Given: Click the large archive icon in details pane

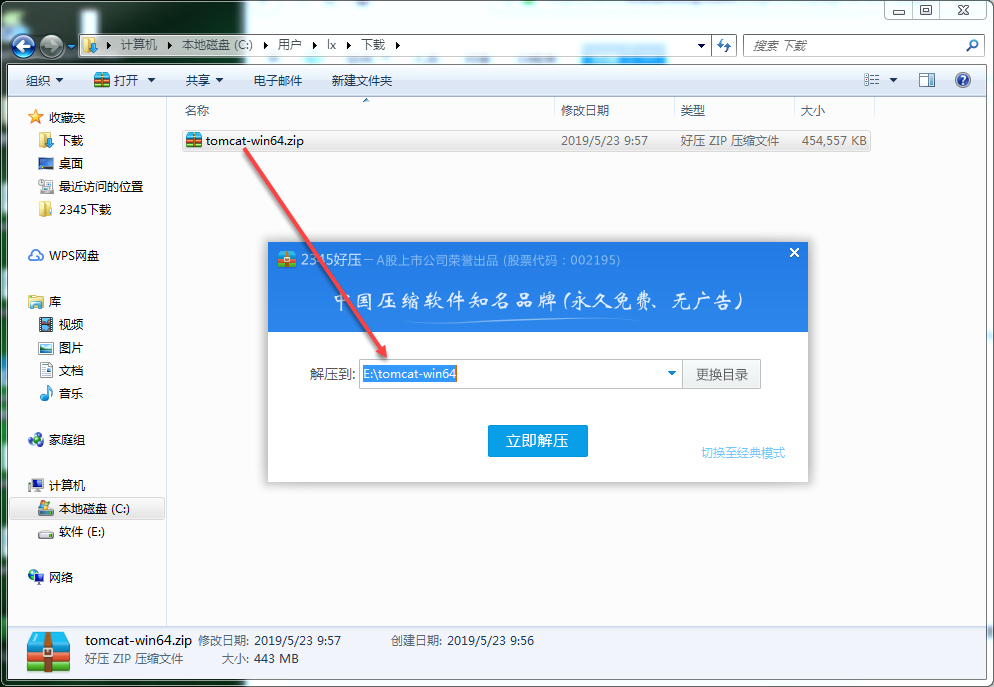Looking at the screenshot, I should [49, 651].
